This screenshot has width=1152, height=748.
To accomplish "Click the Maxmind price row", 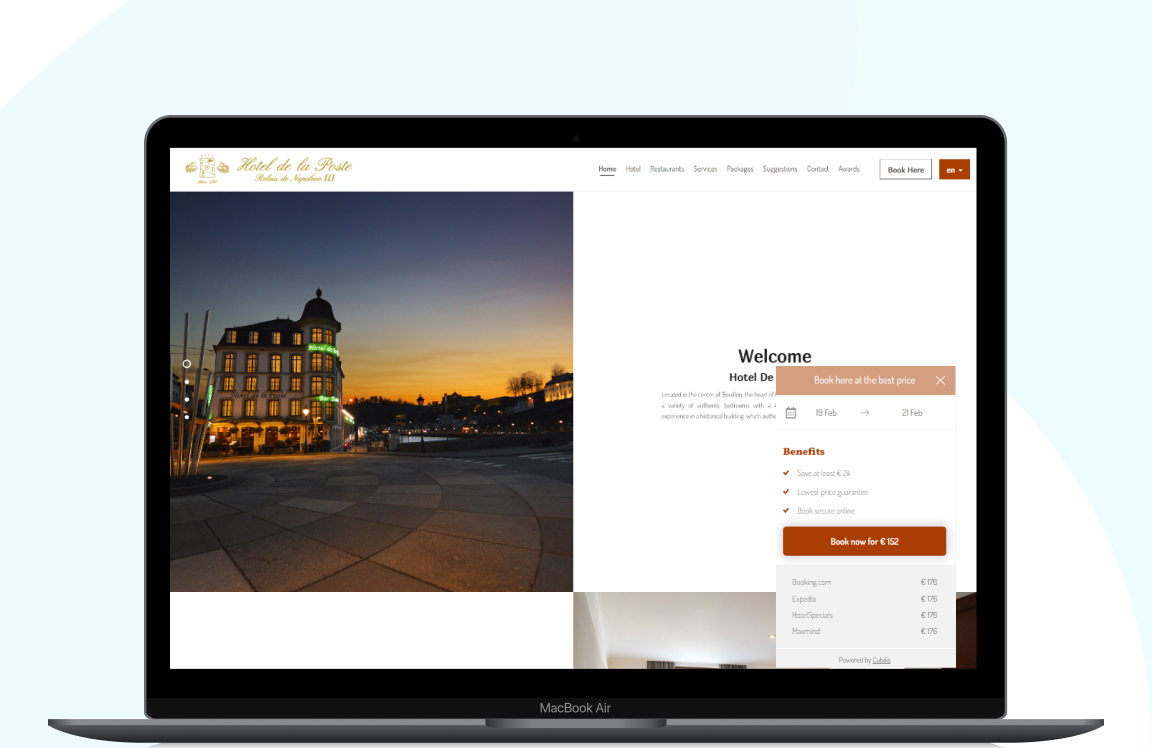I will pos(864,631).
